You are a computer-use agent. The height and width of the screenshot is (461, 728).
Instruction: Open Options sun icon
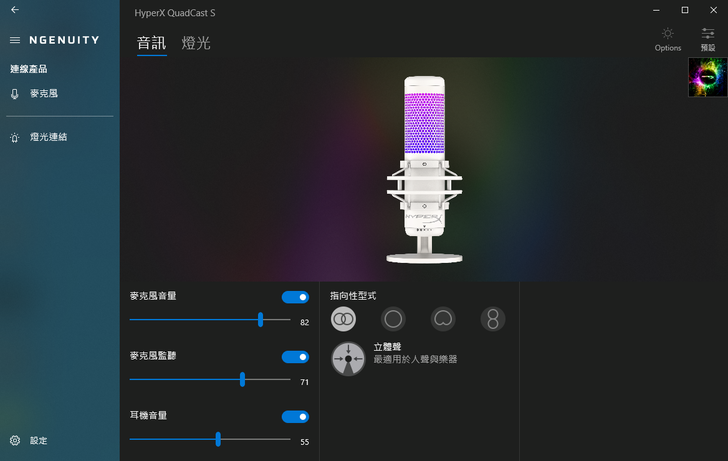tap(667, 34)
